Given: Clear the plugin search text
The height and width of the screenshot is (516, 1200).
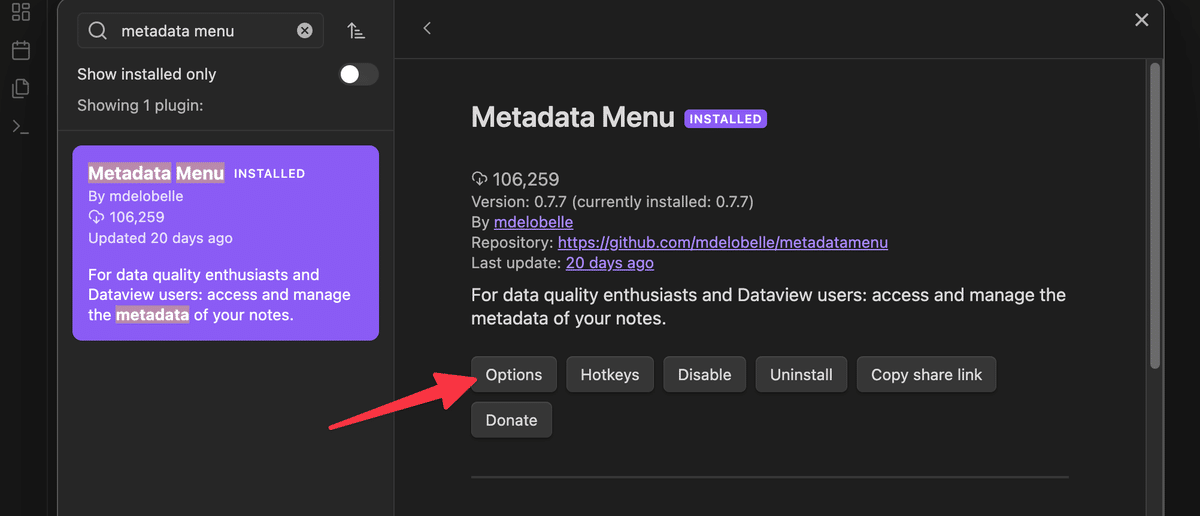Looking at the screenshot, I should 305,31.
